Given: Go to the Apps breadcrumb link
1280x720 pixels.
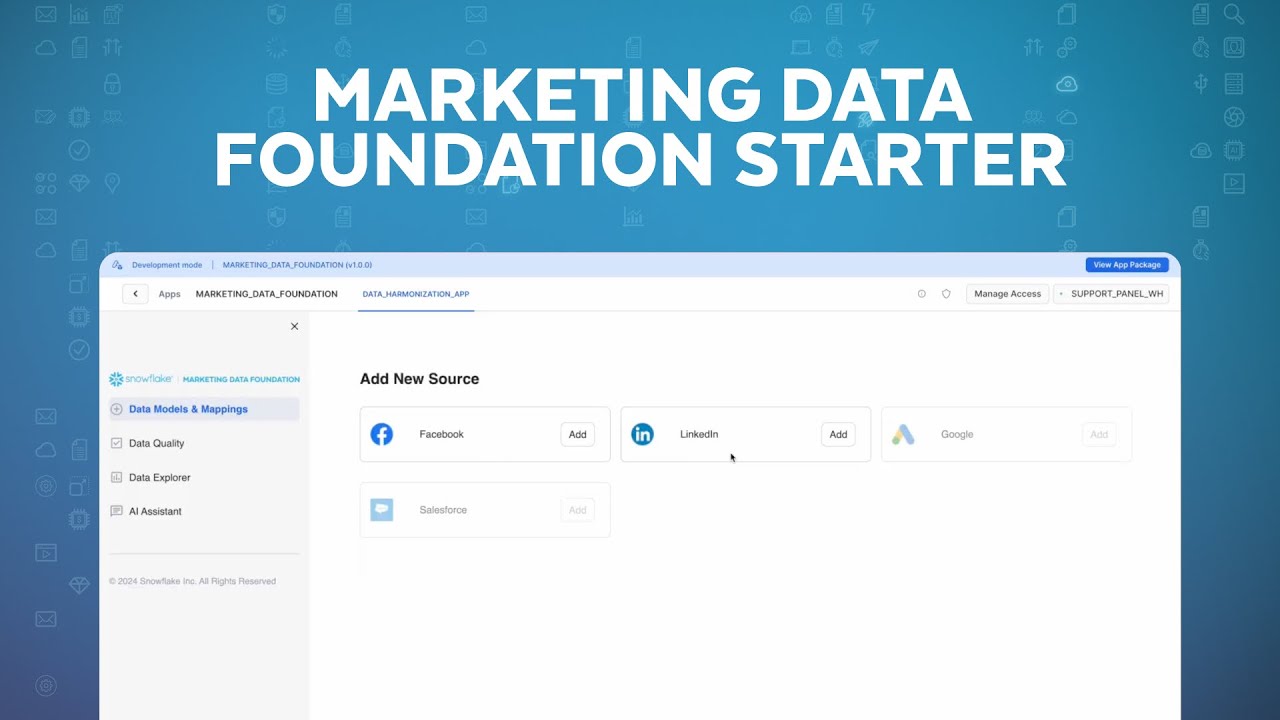Looking at the screenshot, I should coord(170,294).
